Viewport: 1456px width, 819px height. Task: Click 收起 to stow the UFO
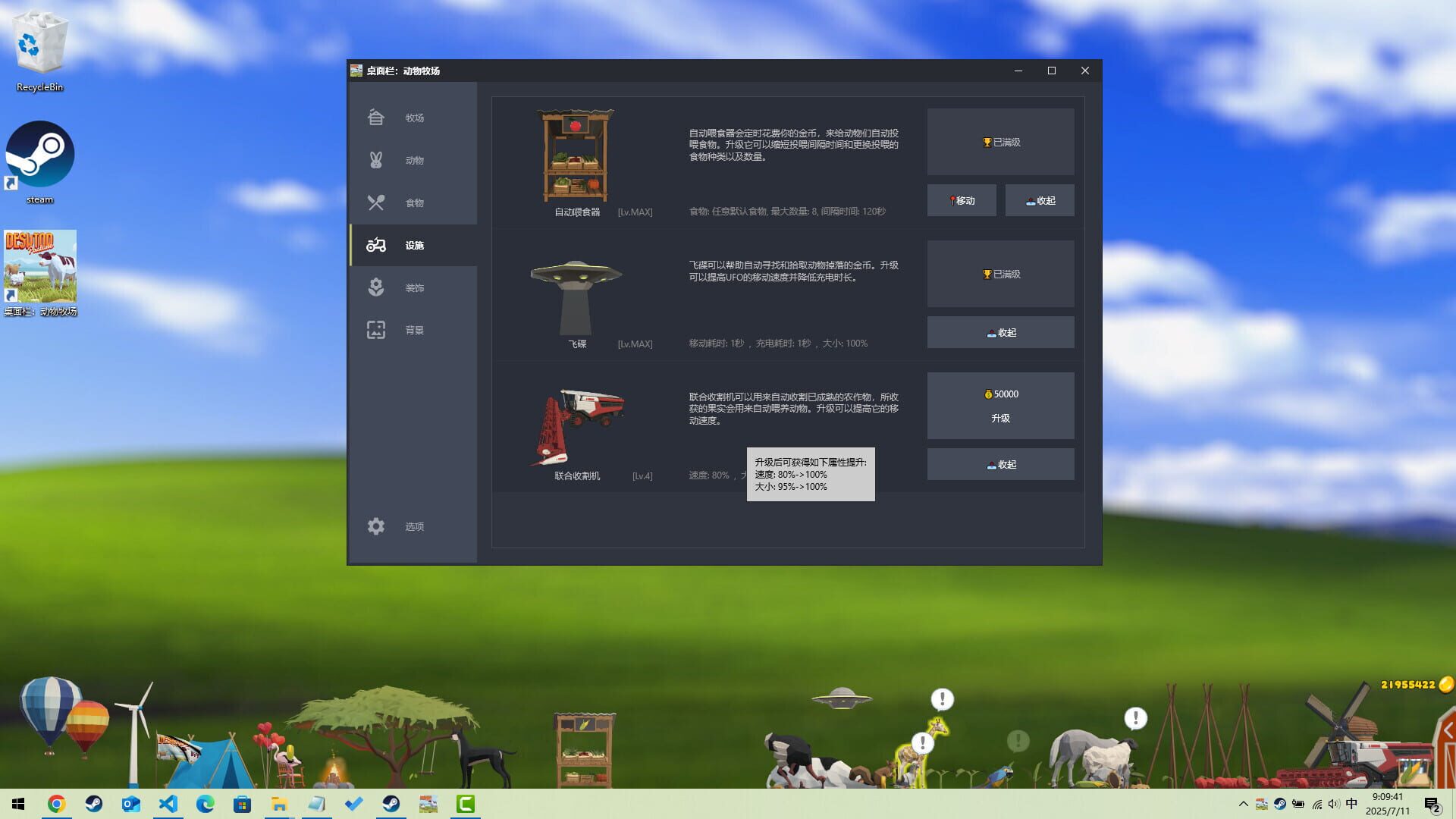tap(1000, 331)
